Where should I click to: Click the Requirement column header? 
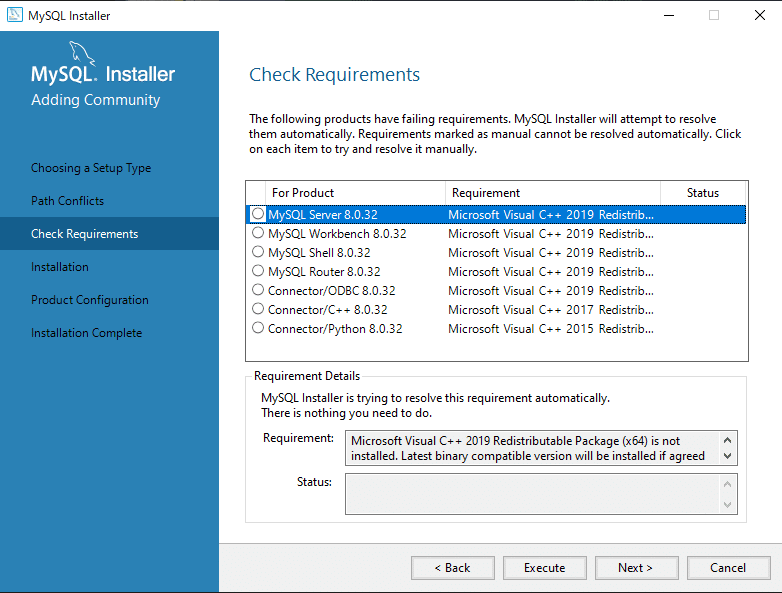[553, 193]
